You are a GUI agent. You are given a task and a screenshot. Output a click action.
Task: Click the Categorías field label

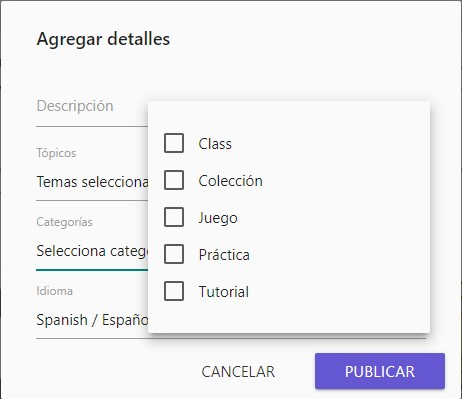(64, 222)
